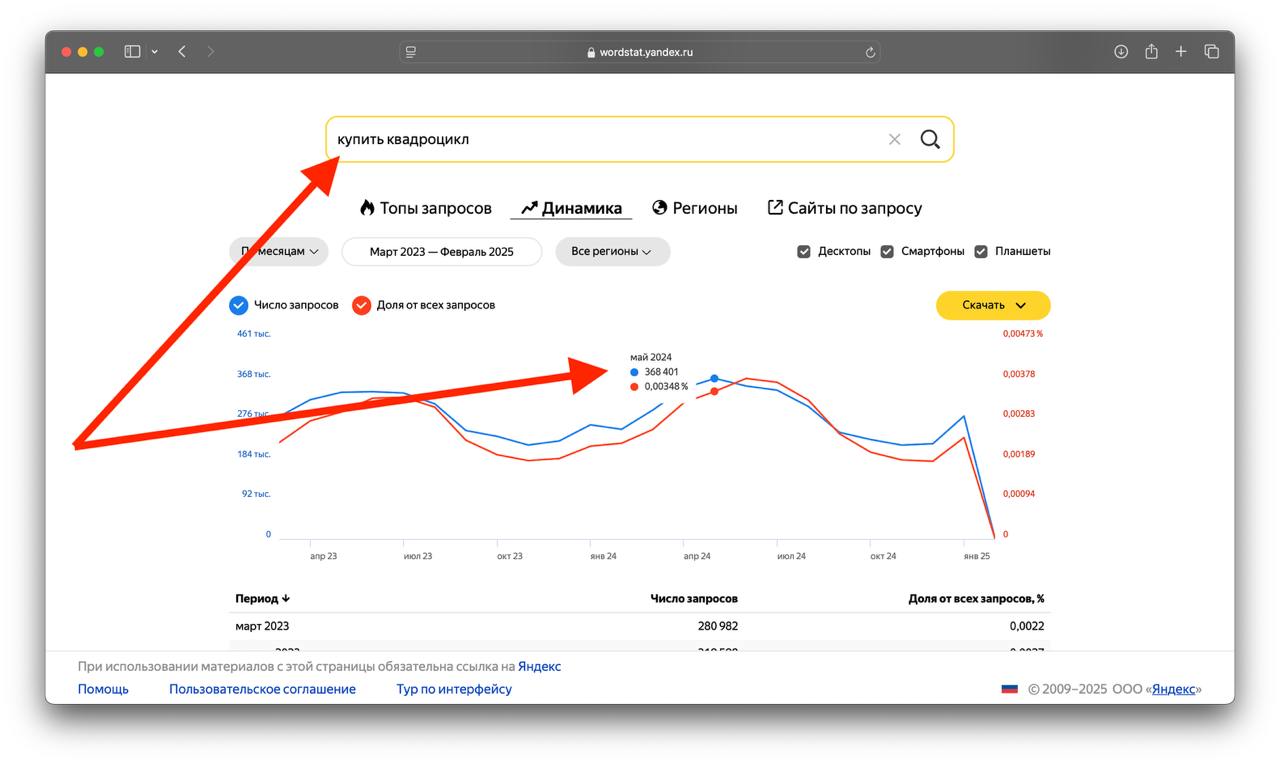This screenshot has width=1280, height=764.
Task: Expand the Все регионы dropdown
Action: [x=612, y=252]
